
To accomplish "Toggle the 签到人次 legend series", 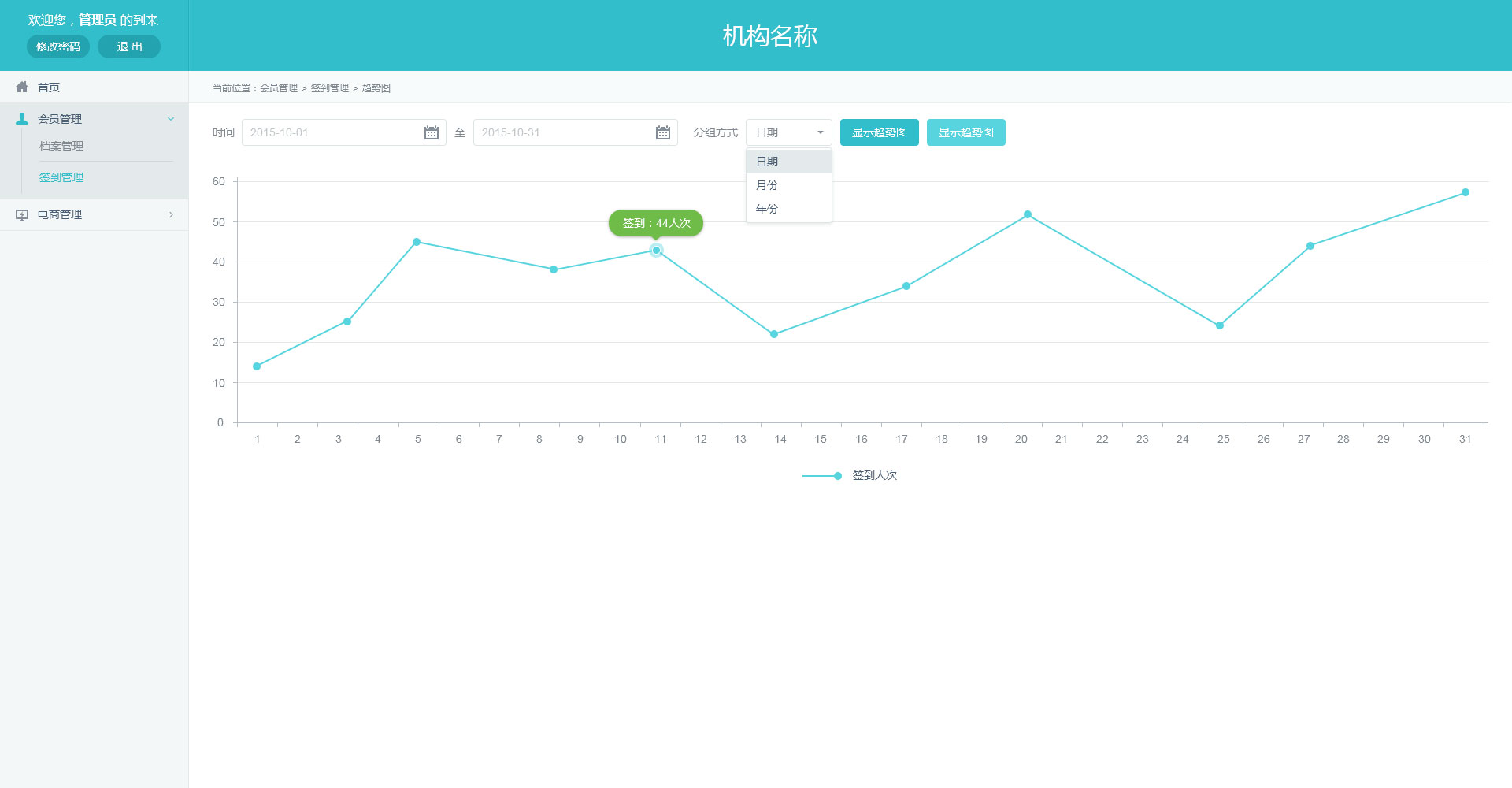I will pyautogui.click(x=850, y=475).
